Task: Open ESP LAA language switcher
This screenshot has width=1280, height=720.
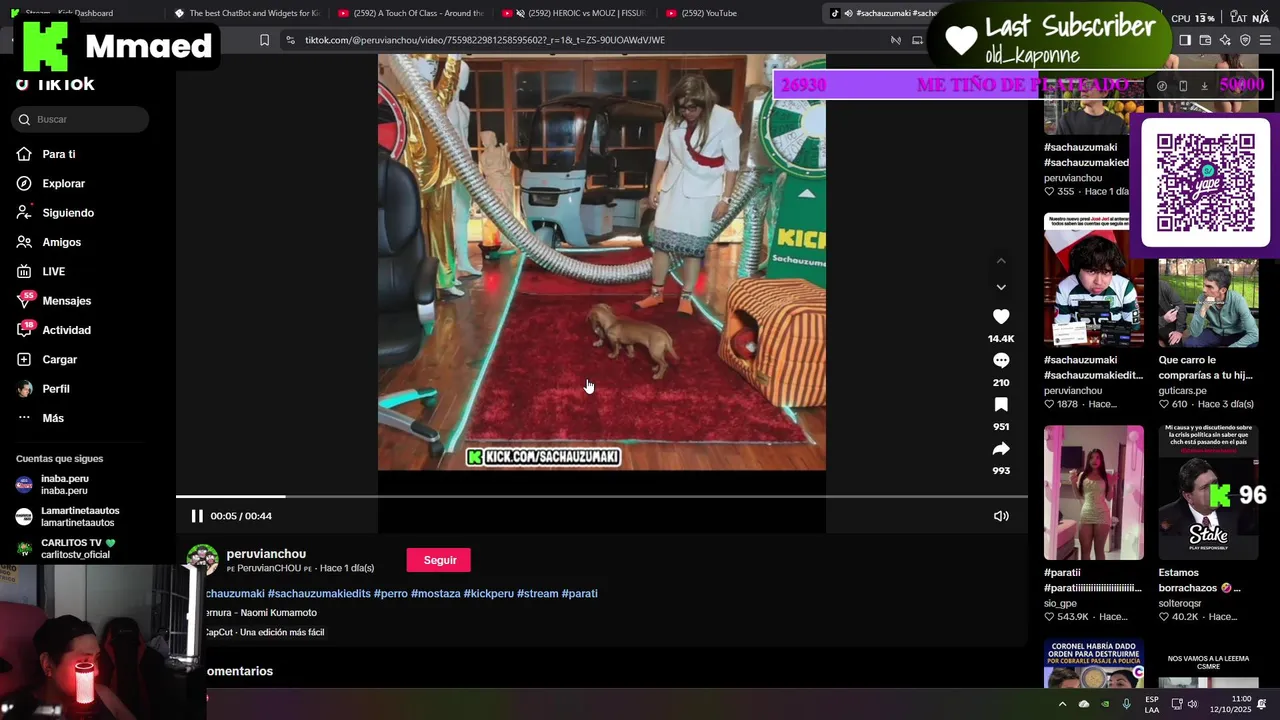Action: 1152,704
